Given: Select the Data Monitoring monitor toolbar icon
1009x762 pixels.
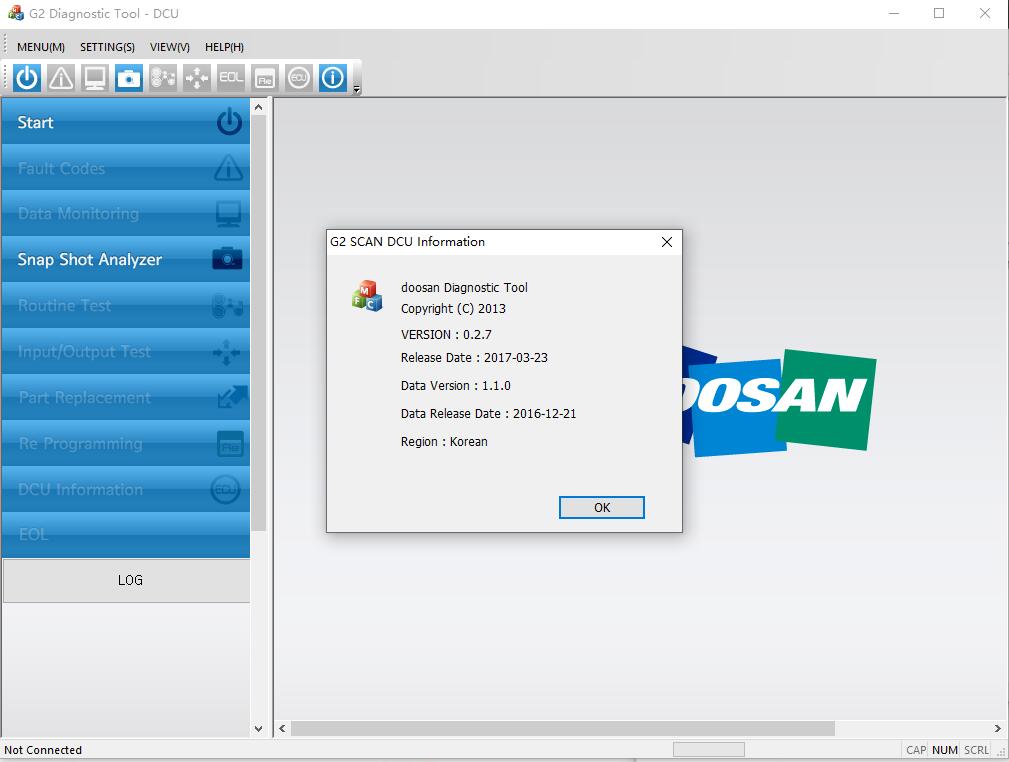Looking at the screenshot, I should pyautogui.click(x=95, y=79).
